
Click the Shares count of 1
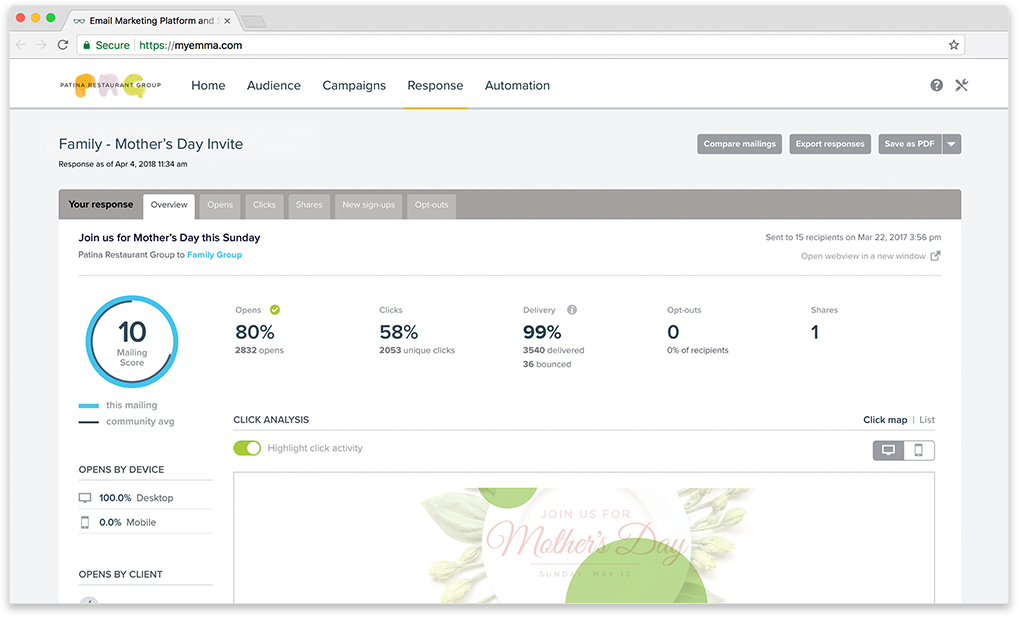(x=815, y=332)
